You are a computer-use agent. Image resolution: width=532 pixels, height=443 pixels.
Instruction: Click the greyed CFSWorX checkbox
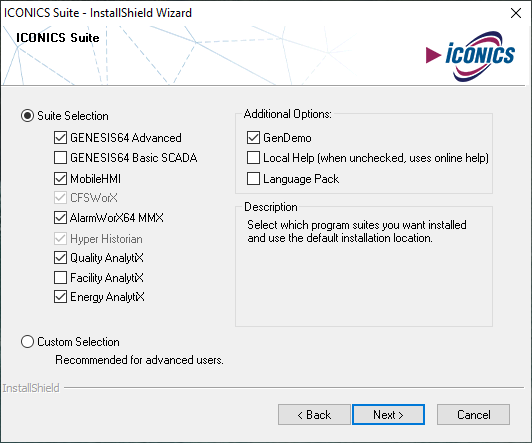tap(60, 198)
